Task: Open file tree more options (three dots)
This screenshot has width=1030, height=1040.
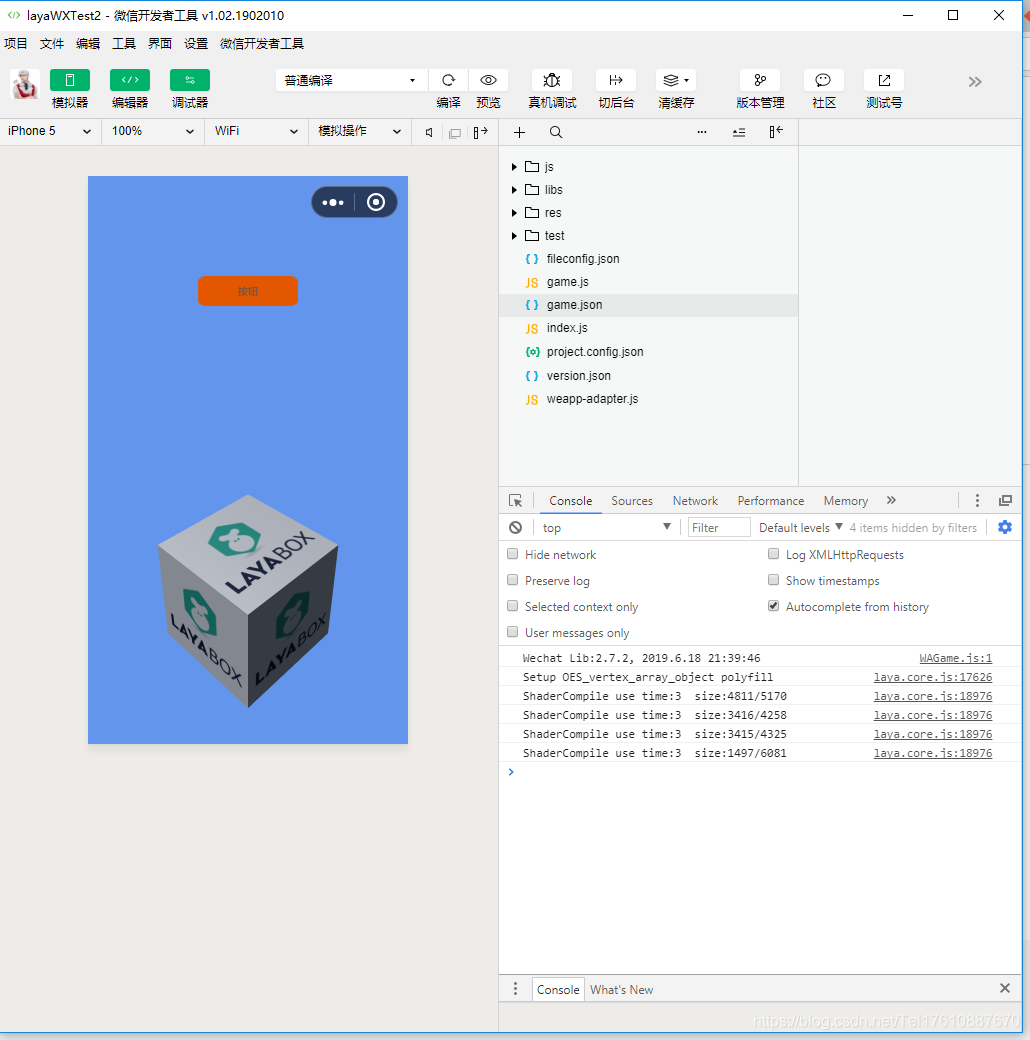Action: coord(702,132)
